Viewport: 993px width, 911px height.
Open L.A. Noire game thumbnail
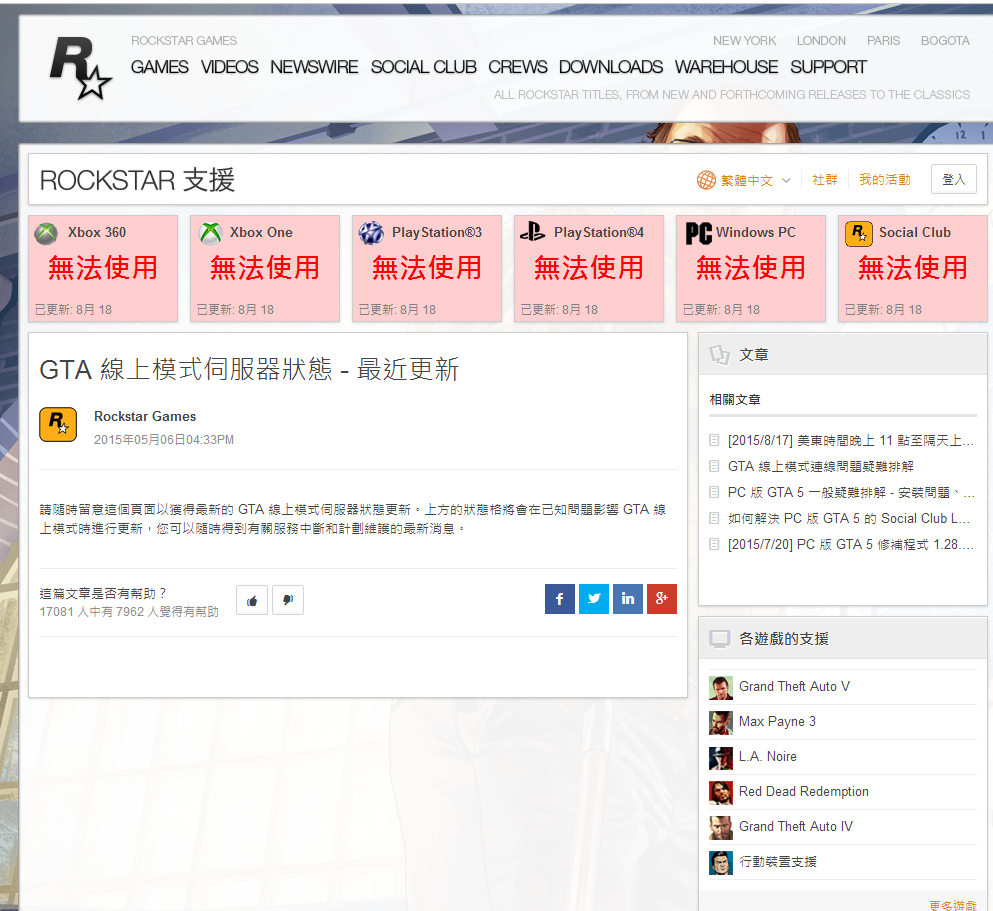coord(721,758)
